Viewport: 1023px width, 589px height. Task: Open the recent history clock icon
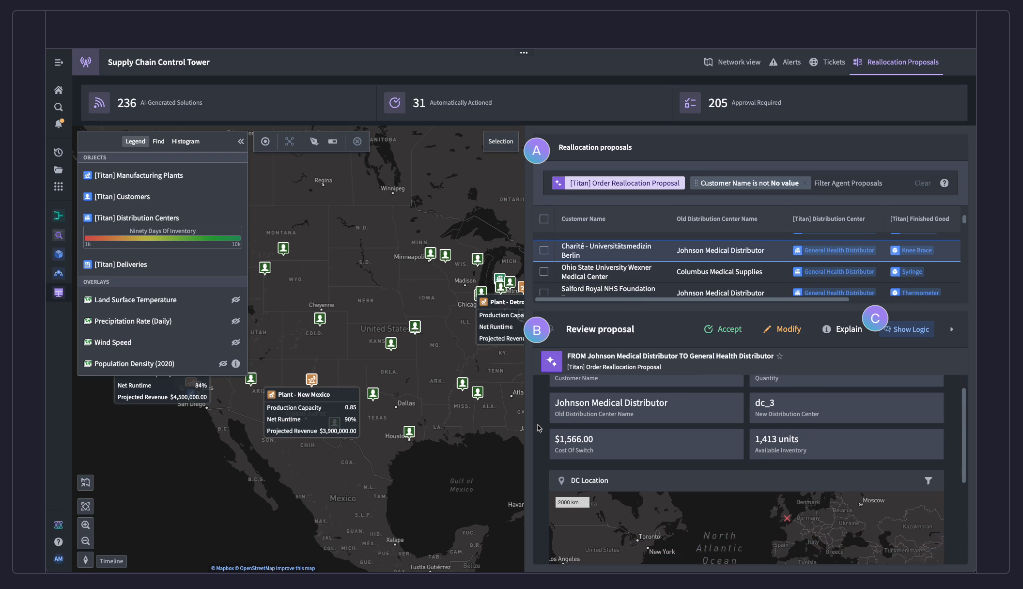[59, 153]
